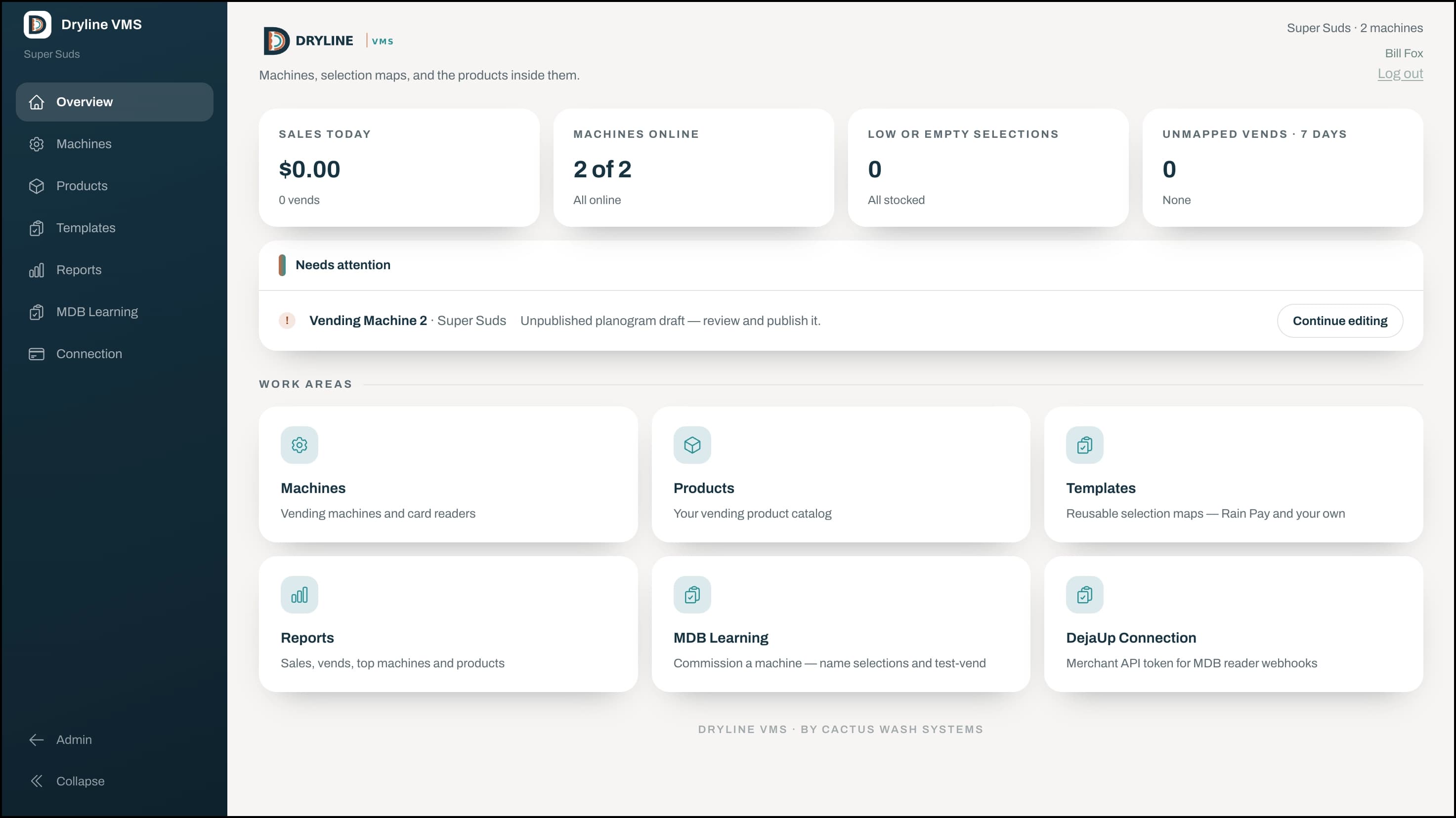Click the Continue editing button
This screenshot has width=1456, height=818.
coord(1340,321)
